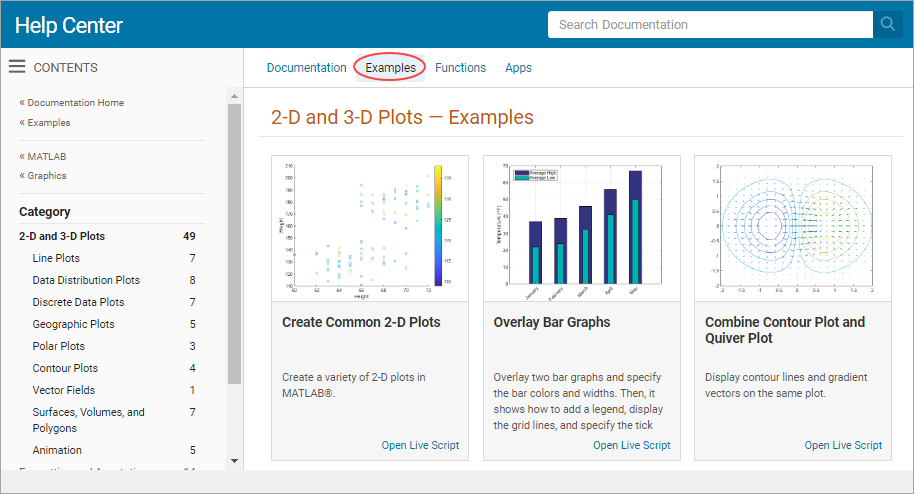Navigate up to MATLAB link
This screenshot has height=494, width=914.
click(x=46, y=157)
